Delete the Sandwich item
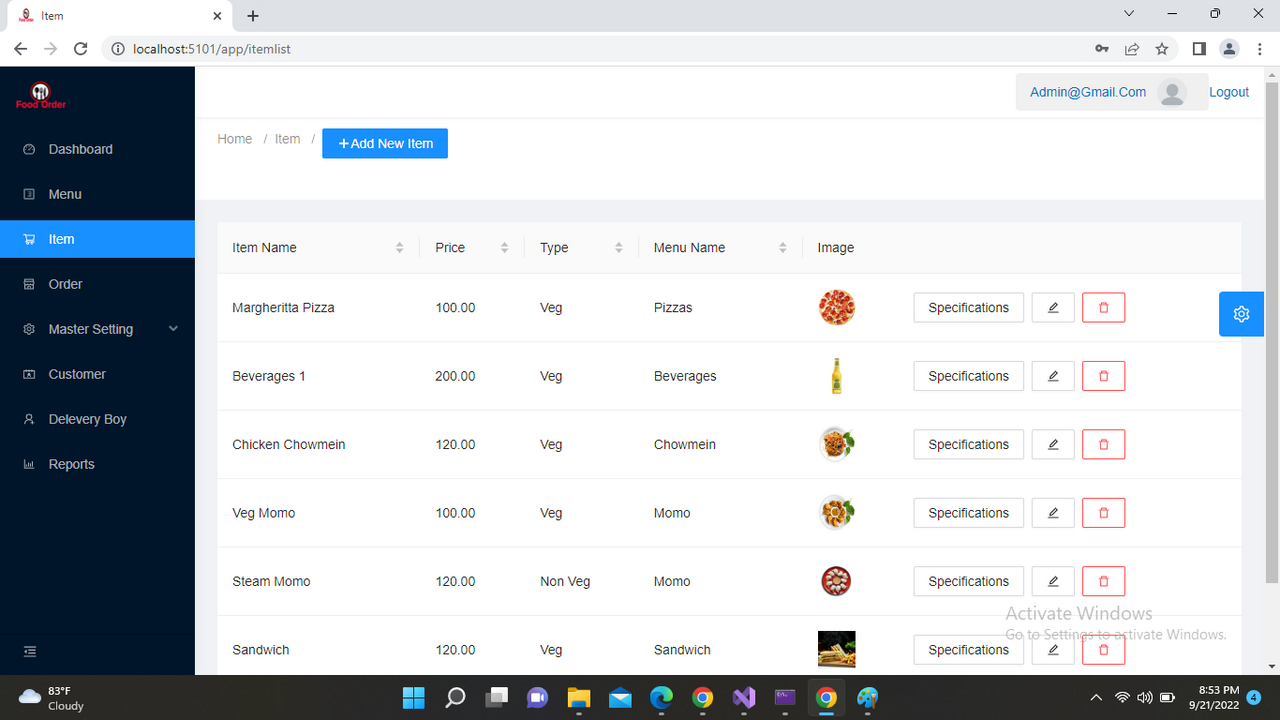 click(x=1104, y=650)
